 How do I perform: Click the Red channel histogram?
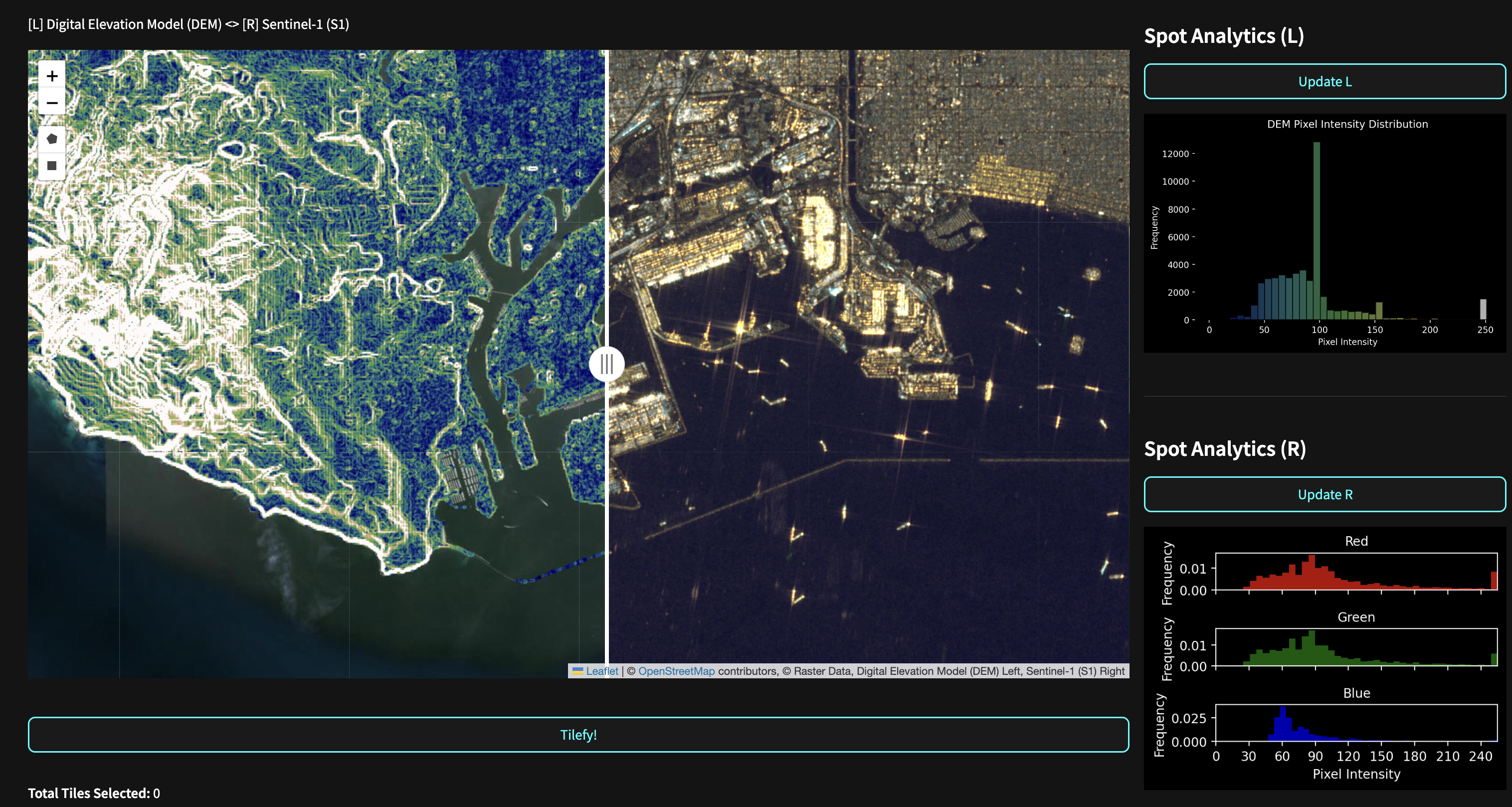click(1356, 572)
